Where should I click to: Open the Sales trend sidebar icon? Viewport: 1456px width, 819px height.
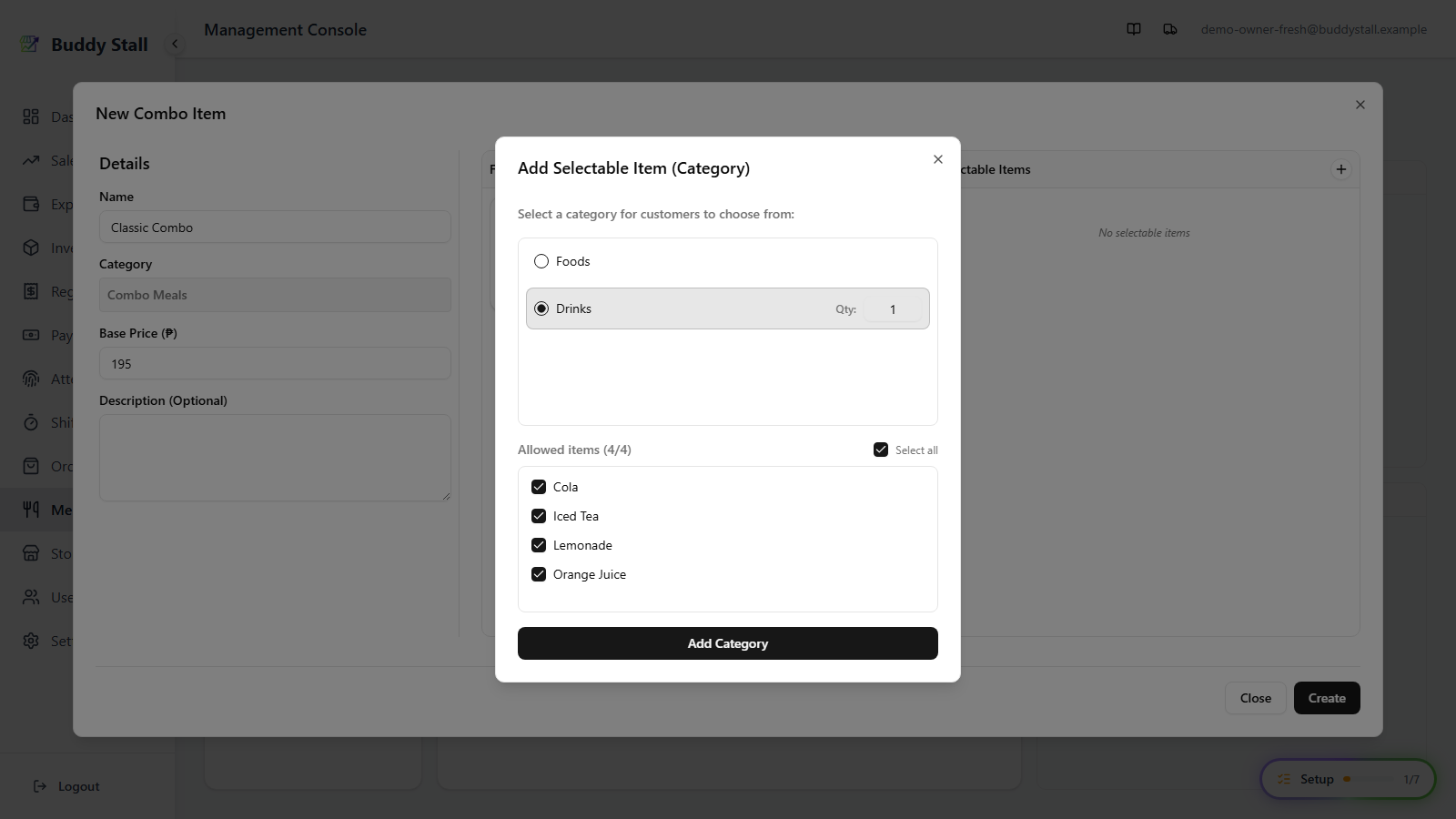tap(31, 160)
